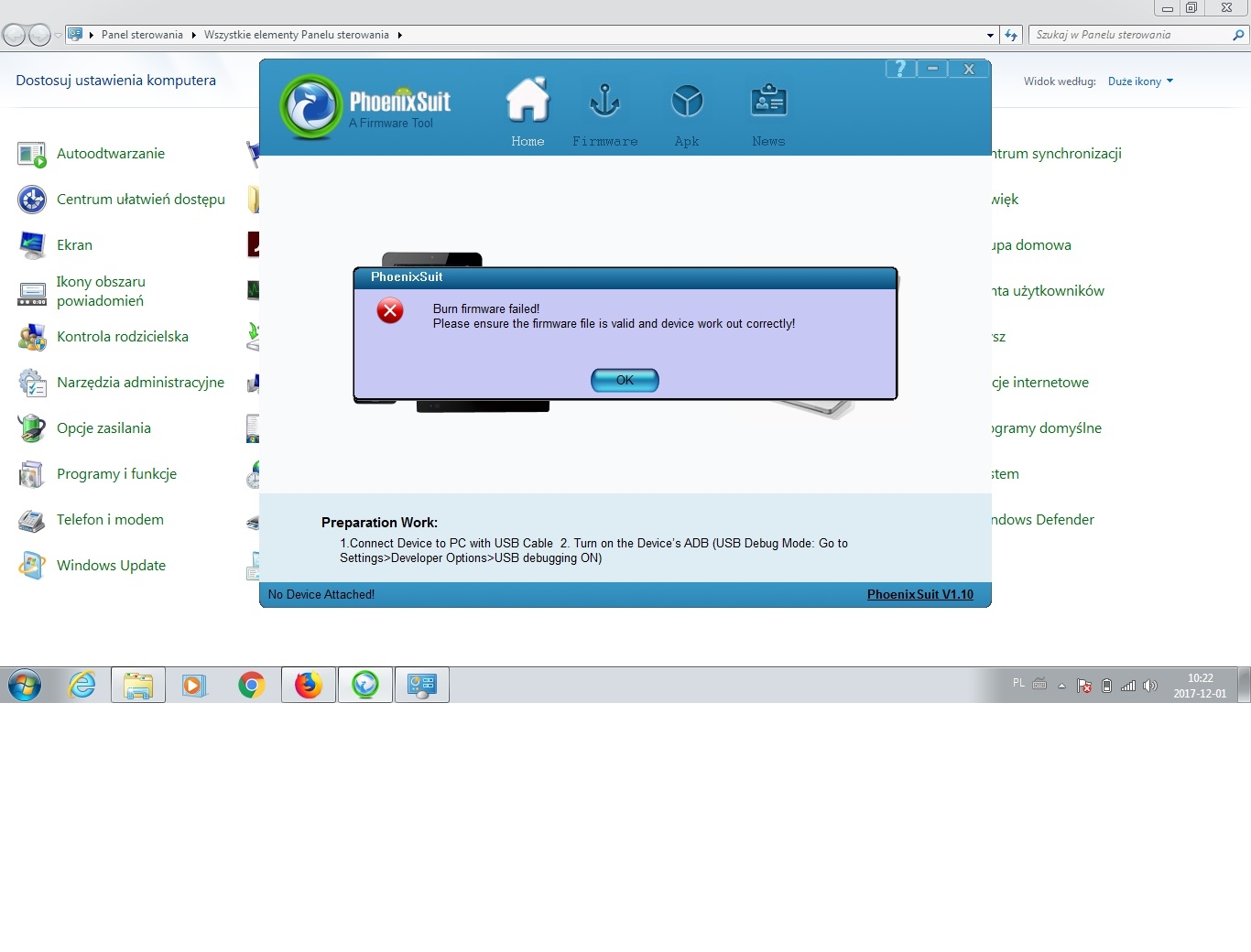Screen dimensions: 1251x952
Task: Click the Preparation Work heading text
Action: [x=379, y=523]
